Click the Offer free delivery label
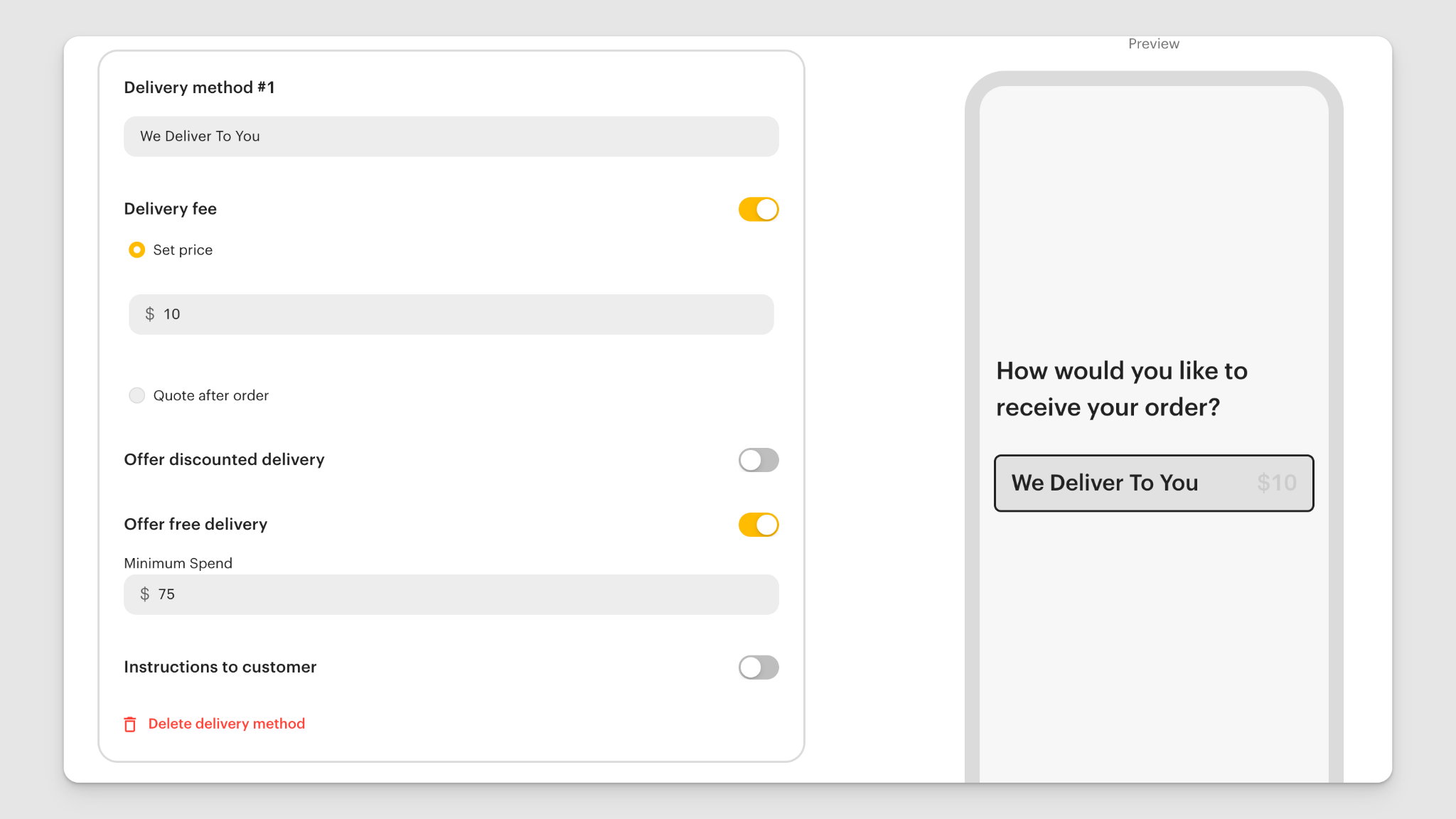Screen dimensions: 1456x819 pyautogui.click(x=196, y=524)
